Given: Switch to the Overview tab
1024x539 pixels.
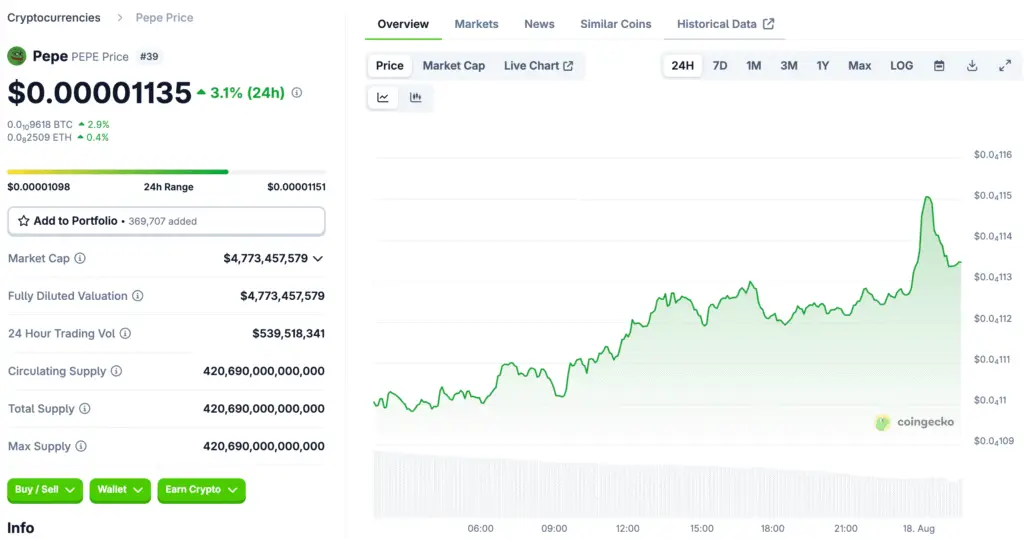Looking at the screenshot, I should [403, 24].
